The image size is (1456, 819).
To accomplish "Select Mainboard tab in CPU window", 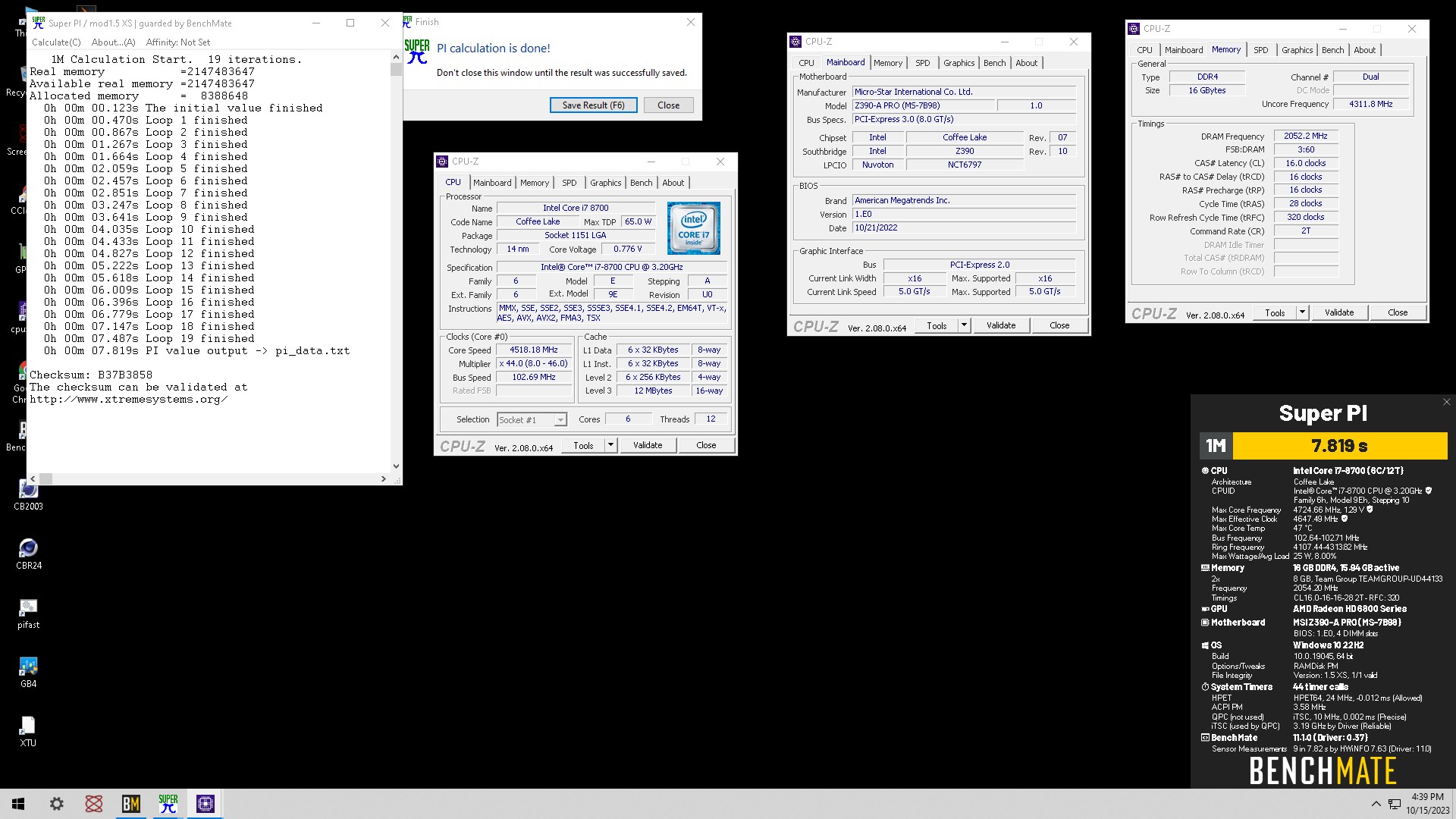I will (x=492, y=183).
